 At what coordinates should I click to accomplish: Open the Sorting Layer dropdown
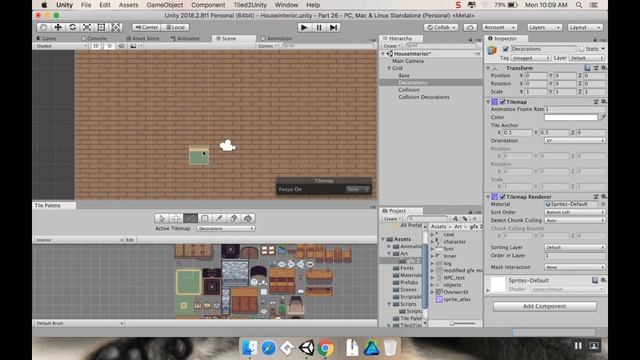click(574, 247)
